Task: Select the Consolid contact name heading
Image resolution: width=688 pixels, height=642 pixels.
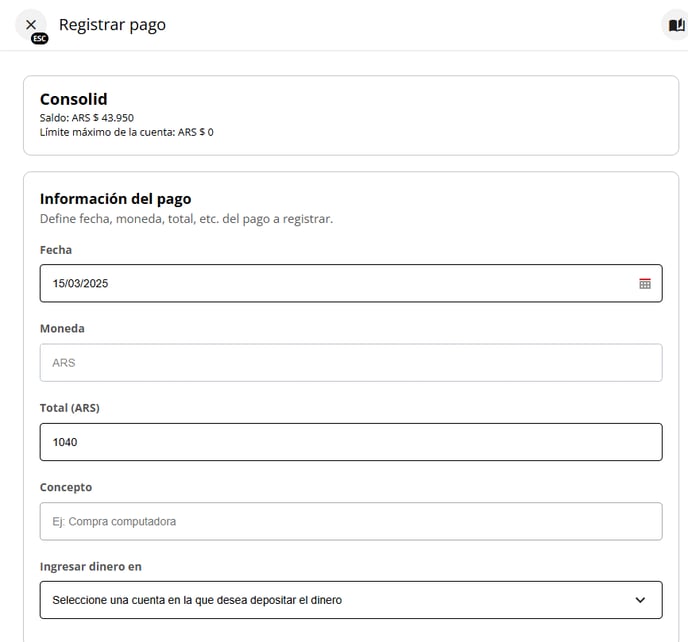Action: [73, 99]
